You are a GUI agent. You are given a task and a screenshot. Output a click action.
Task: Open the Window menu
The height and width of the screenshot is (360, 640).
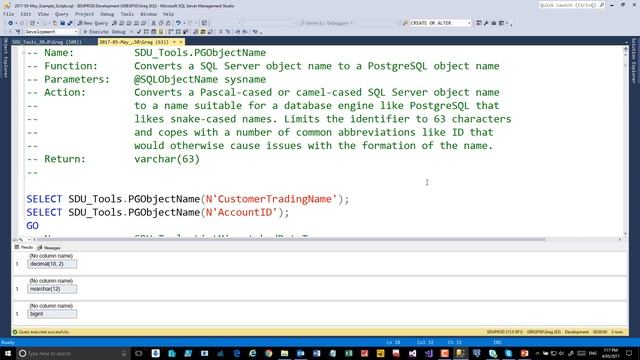[x=148, y=14]
